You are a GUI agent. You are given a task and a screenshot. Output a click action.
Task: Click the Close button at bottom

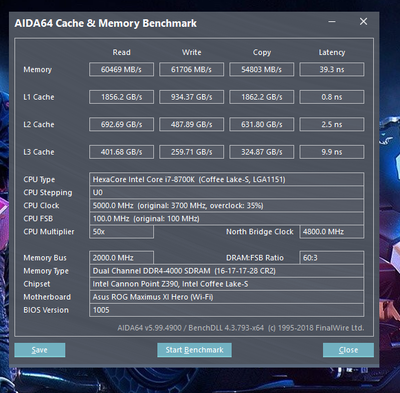(x=348, y=350)
